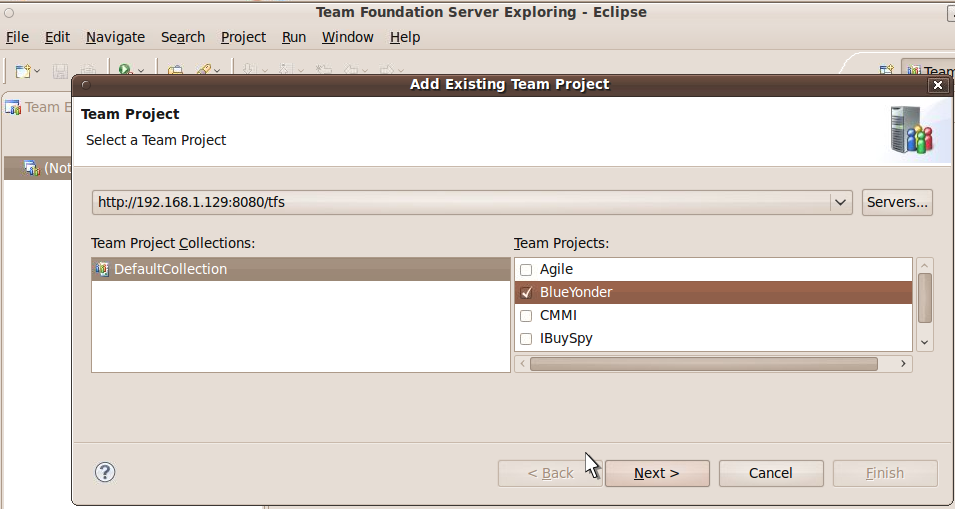The image size is (956, 509).
Task: Click the Save disk icon in toolbar
Action: [x=60, y=72]
